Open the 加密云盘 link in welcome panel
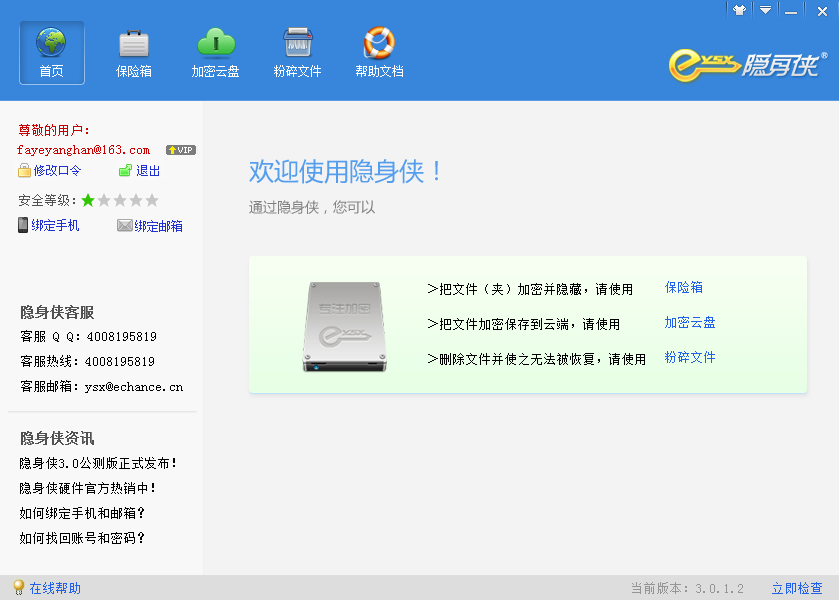The width and height of the screenshot is (839, 600). [690, 322]
